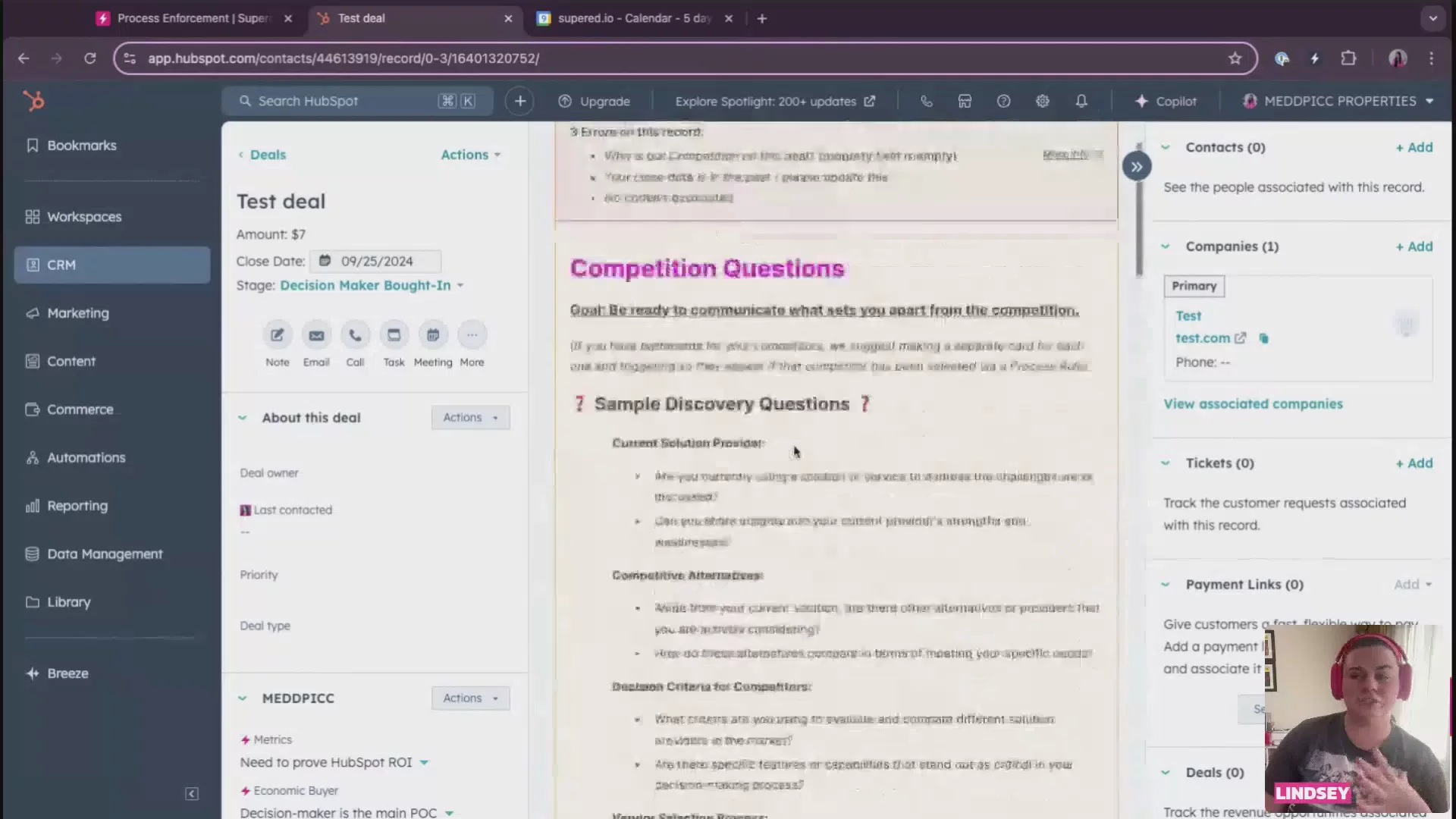Open Payment Links Add dropdown

1413,585
